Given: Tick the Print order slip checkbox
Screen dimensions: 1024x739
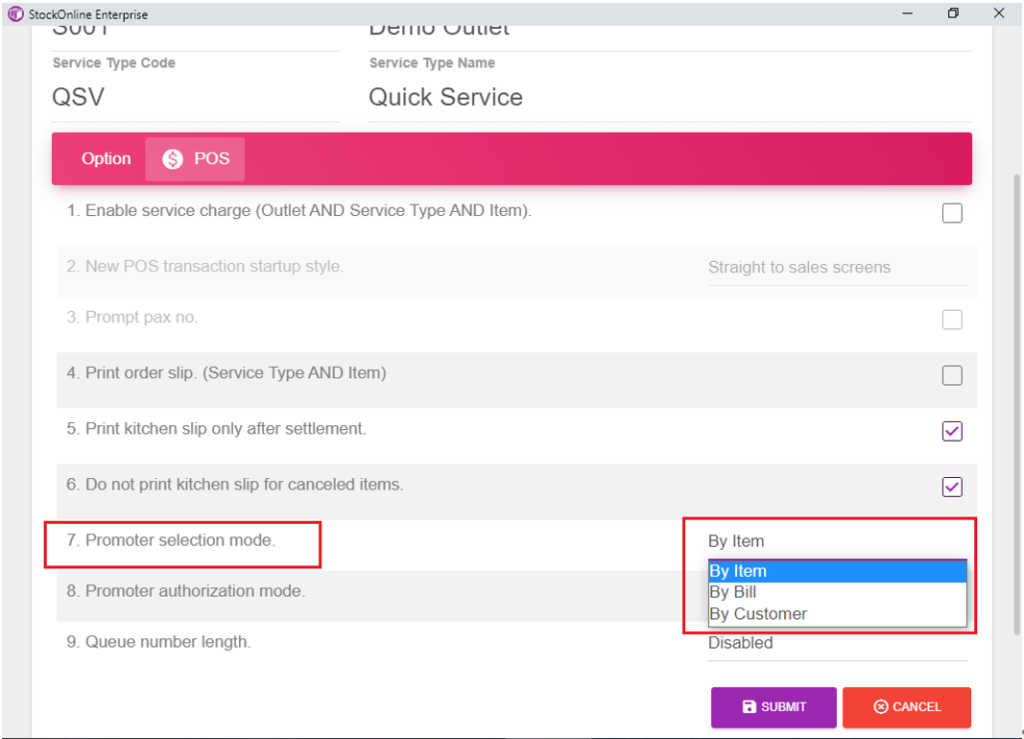Looking at the screenshot, I should point(952,375).
